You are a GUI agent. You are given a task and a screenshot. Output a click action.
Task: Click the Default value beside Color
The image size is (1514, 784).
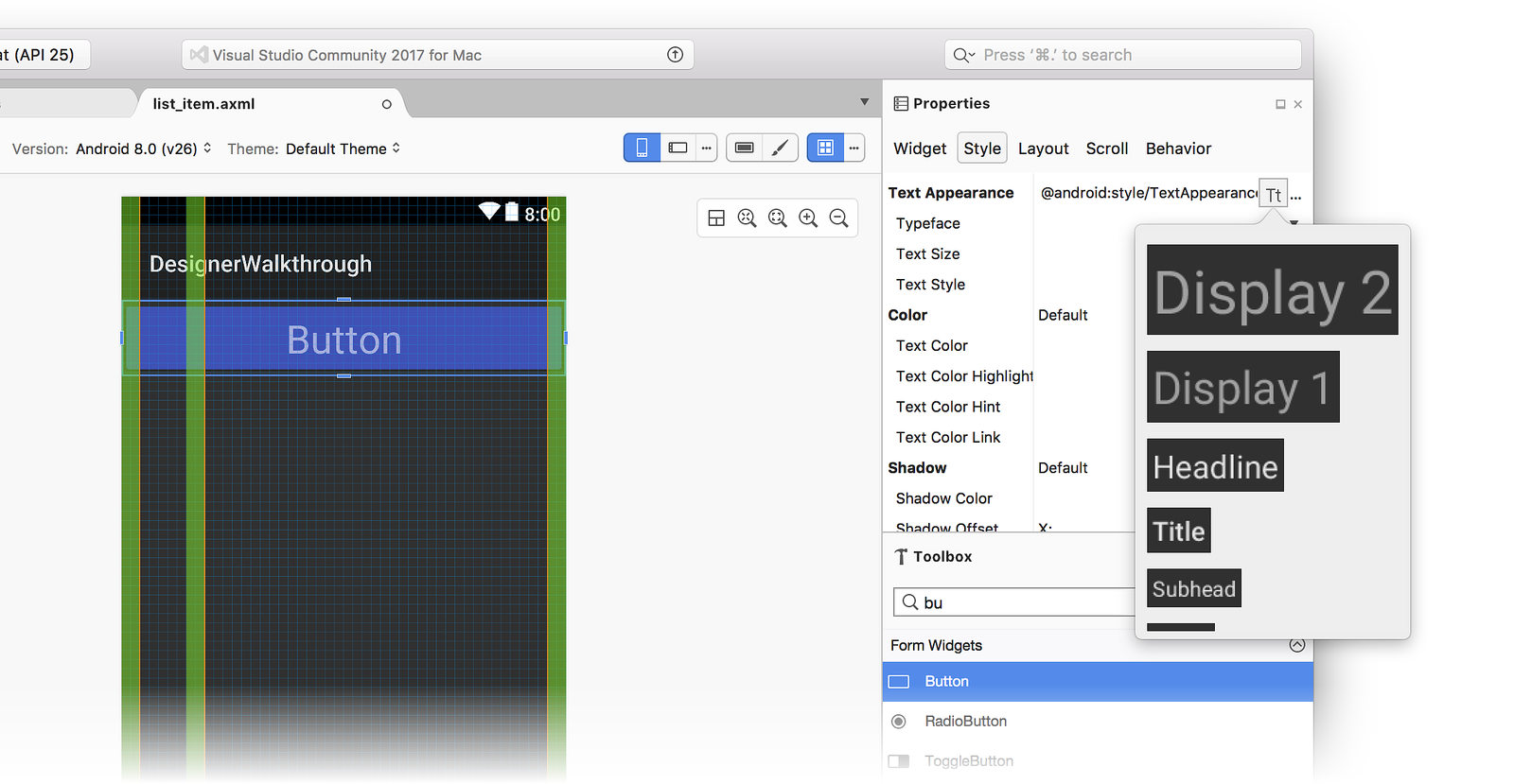tap(1063, 315)
